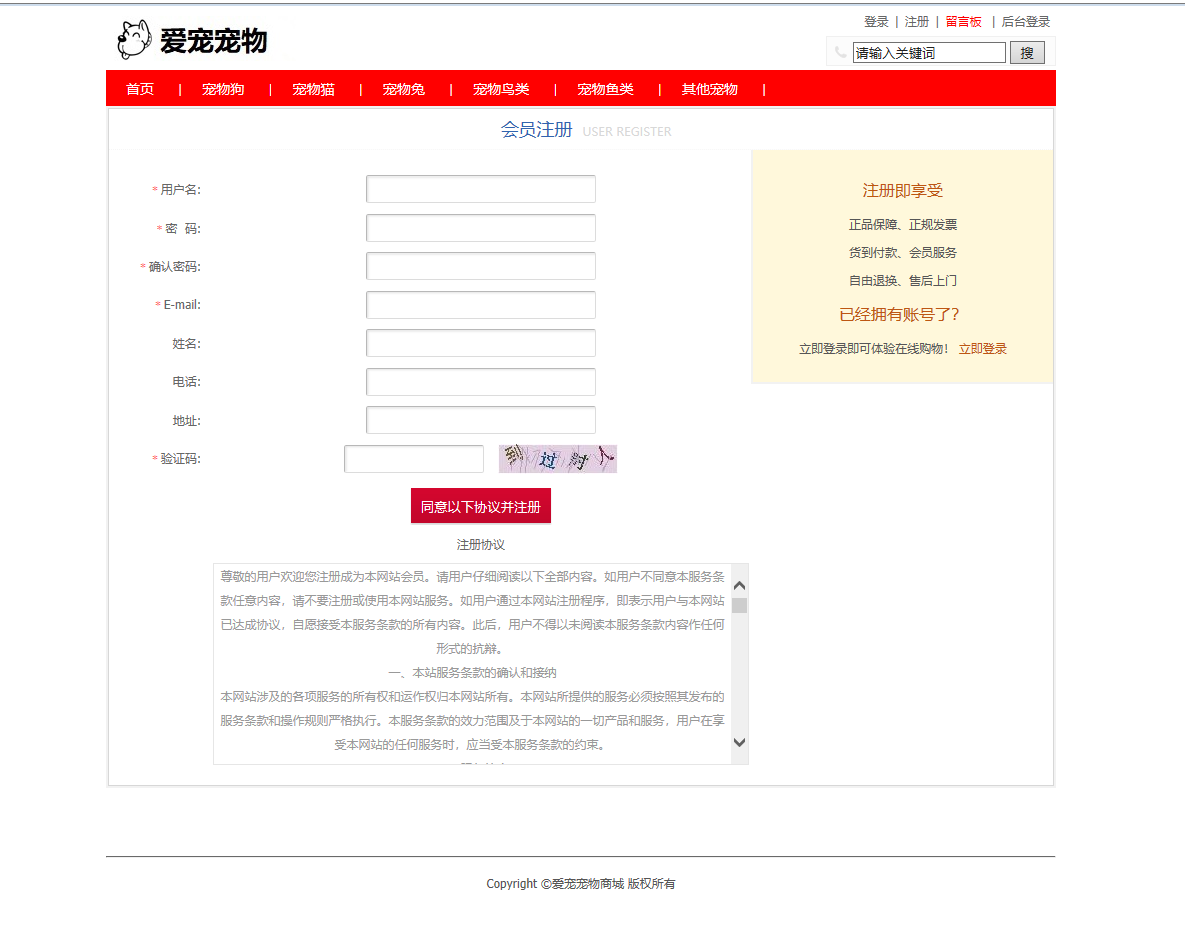Image resolution: width=1185 pixels, height=929 pixels.
Task: Click the captcha image to refresh it
Action: [x=557, y=458]
